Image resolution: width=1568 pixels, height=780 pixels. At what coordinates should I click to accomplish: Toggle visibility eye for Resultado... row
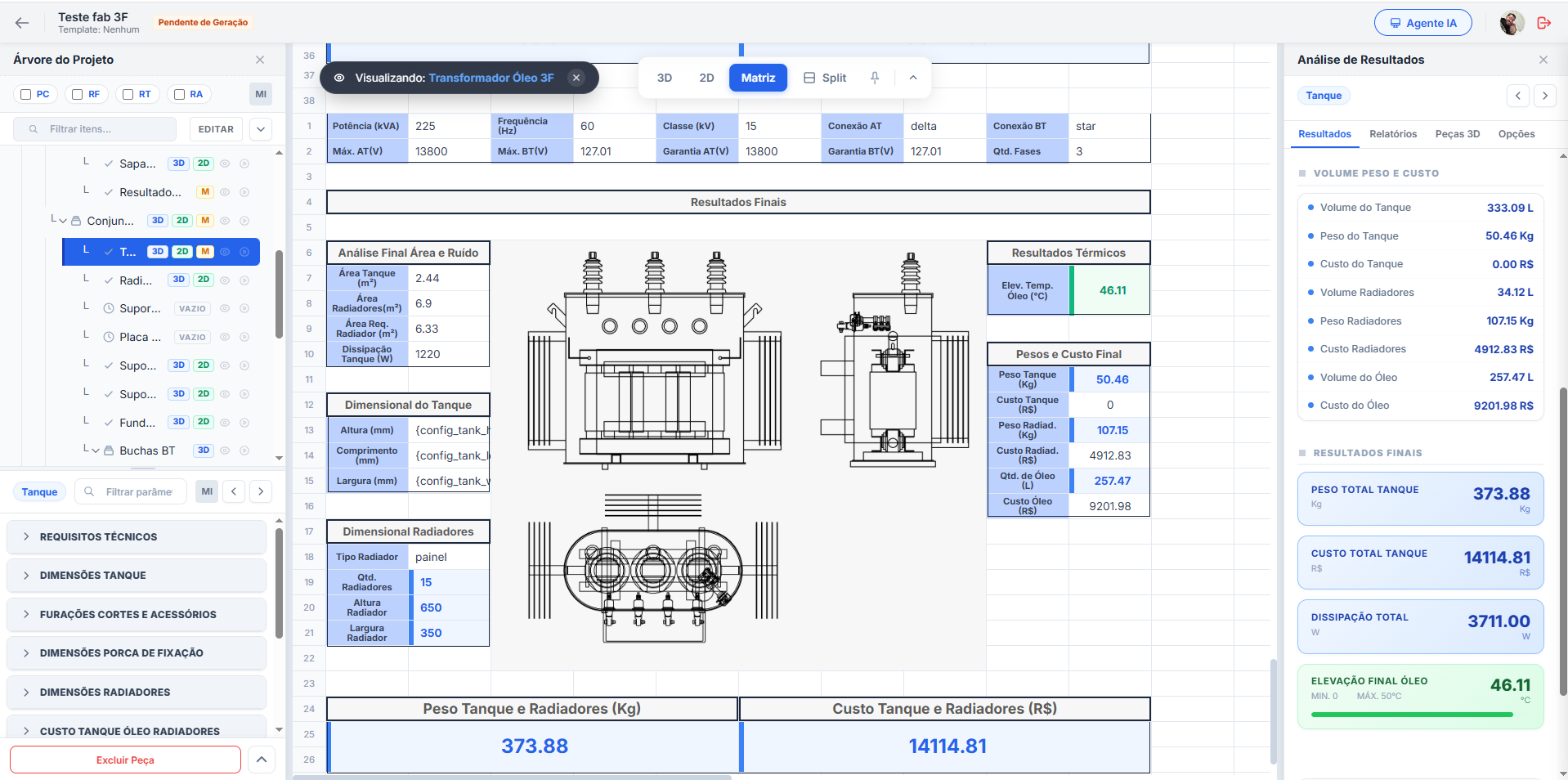point(224,192)
